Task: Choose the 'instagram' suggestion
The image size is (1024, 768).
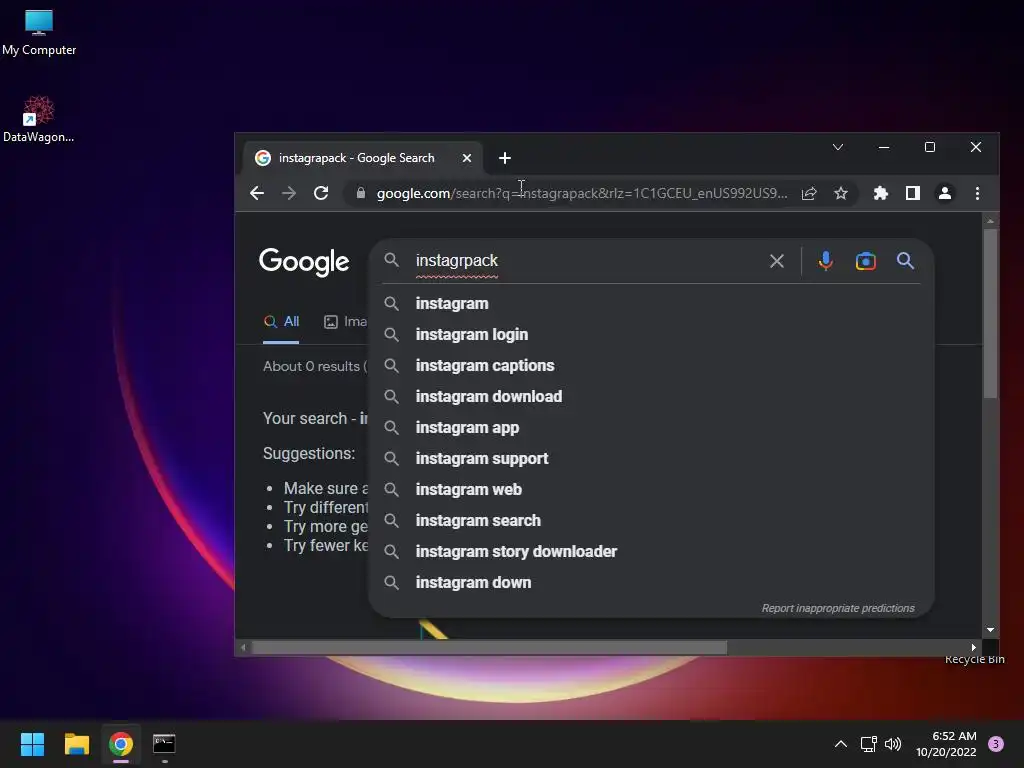Action: click(x=651, y=304)
